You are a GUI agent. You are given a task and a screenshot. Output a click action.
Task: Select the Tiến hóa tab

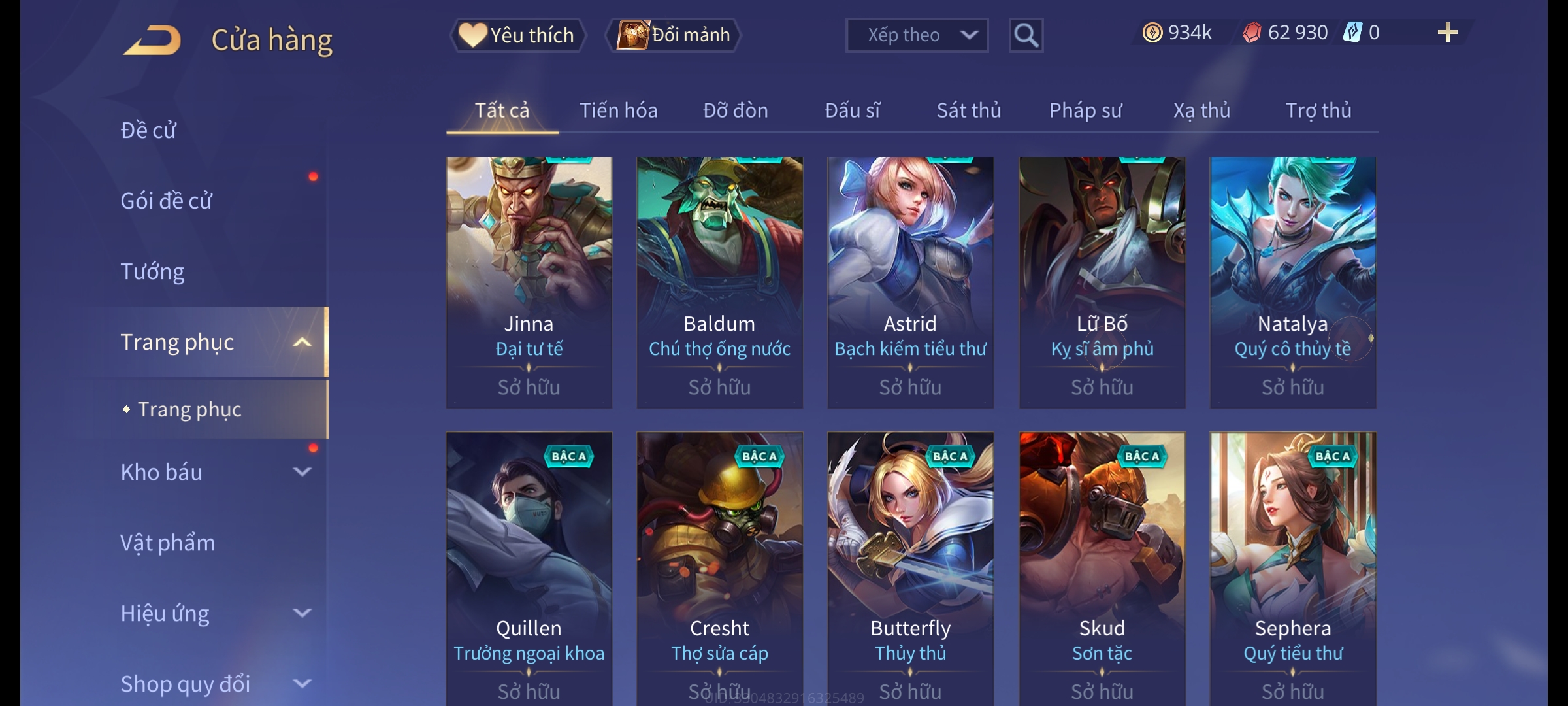point(619,110)
